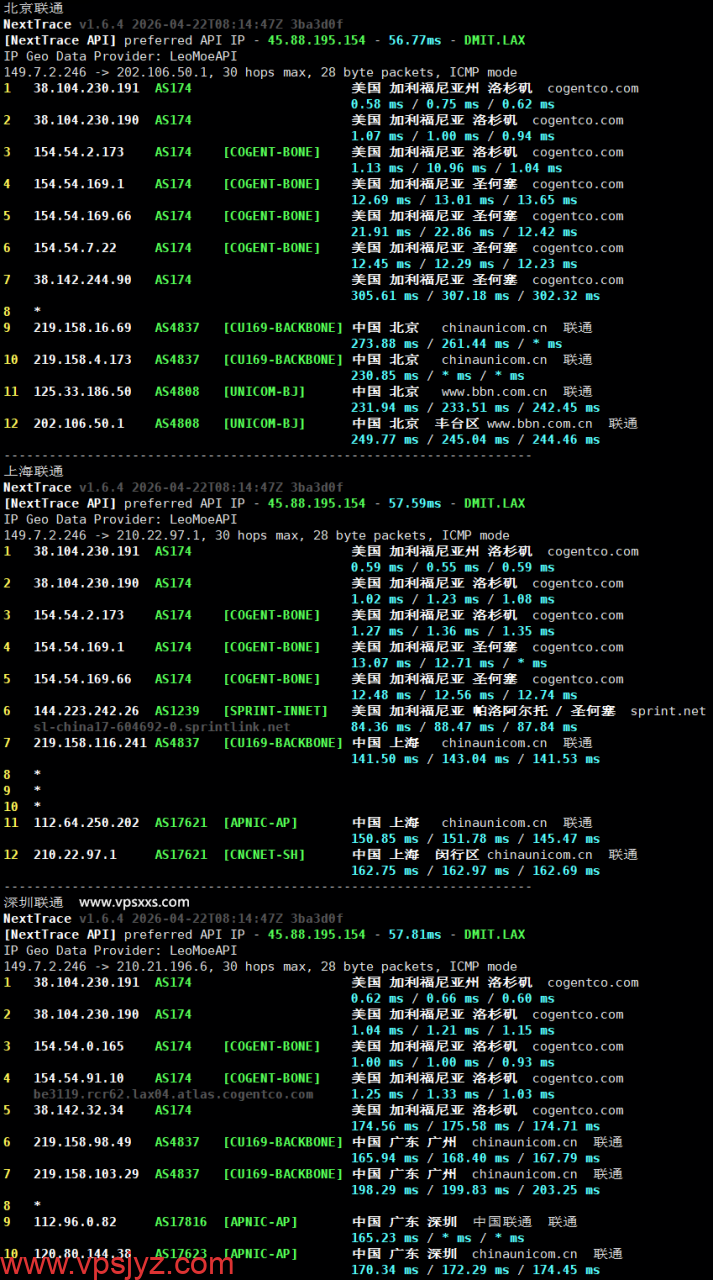Click hop IP 120.80.144.38
Viewport: 713px width, 1280px height.
coord(82,1254)
